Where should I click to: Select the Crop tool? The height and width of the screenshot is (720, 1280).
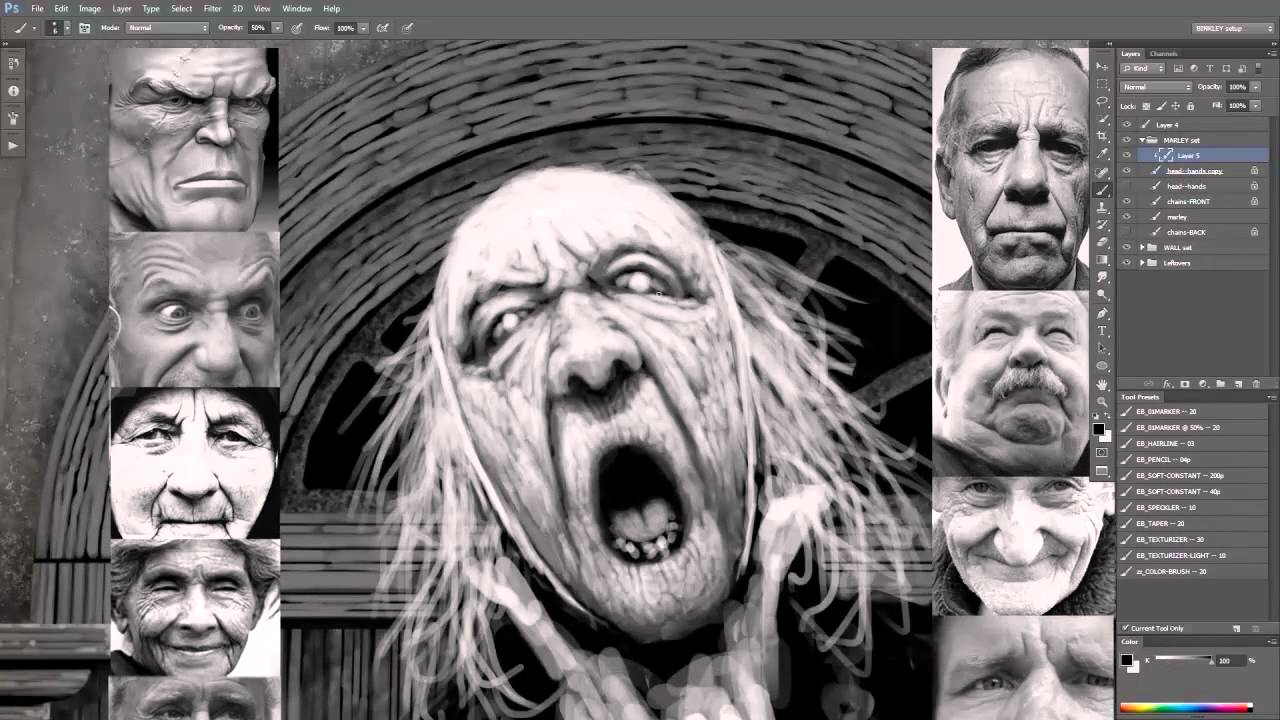tap(1102, 136)
